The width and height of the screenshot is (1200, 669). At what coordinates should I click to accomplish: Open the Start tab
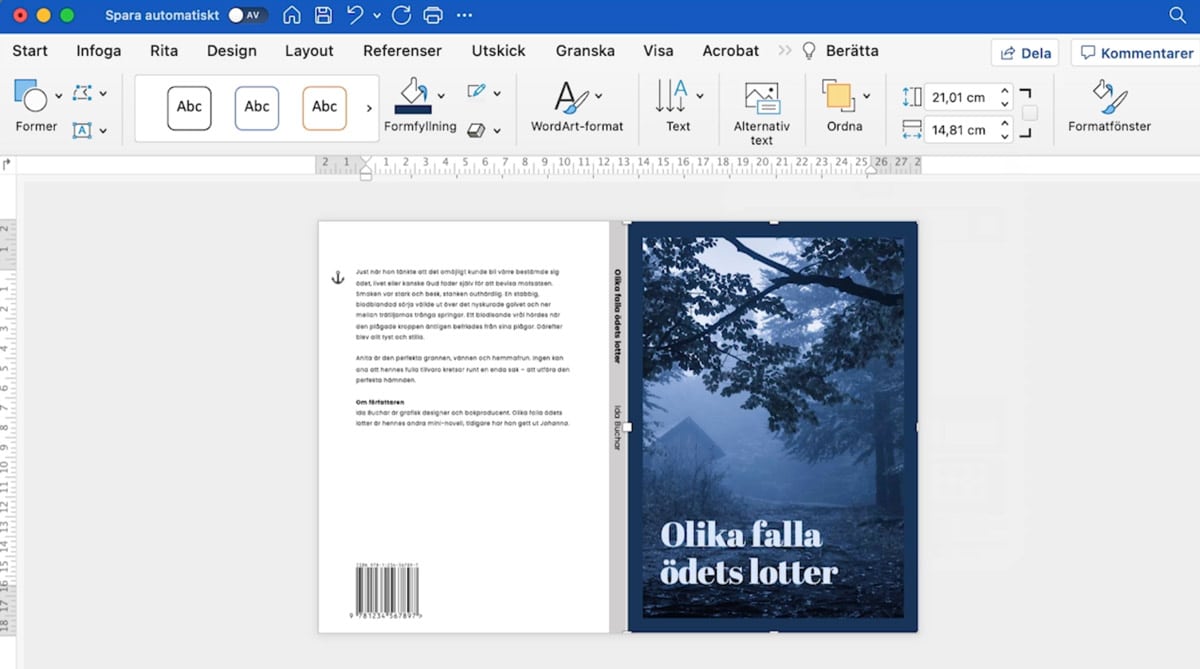point(30,50)
